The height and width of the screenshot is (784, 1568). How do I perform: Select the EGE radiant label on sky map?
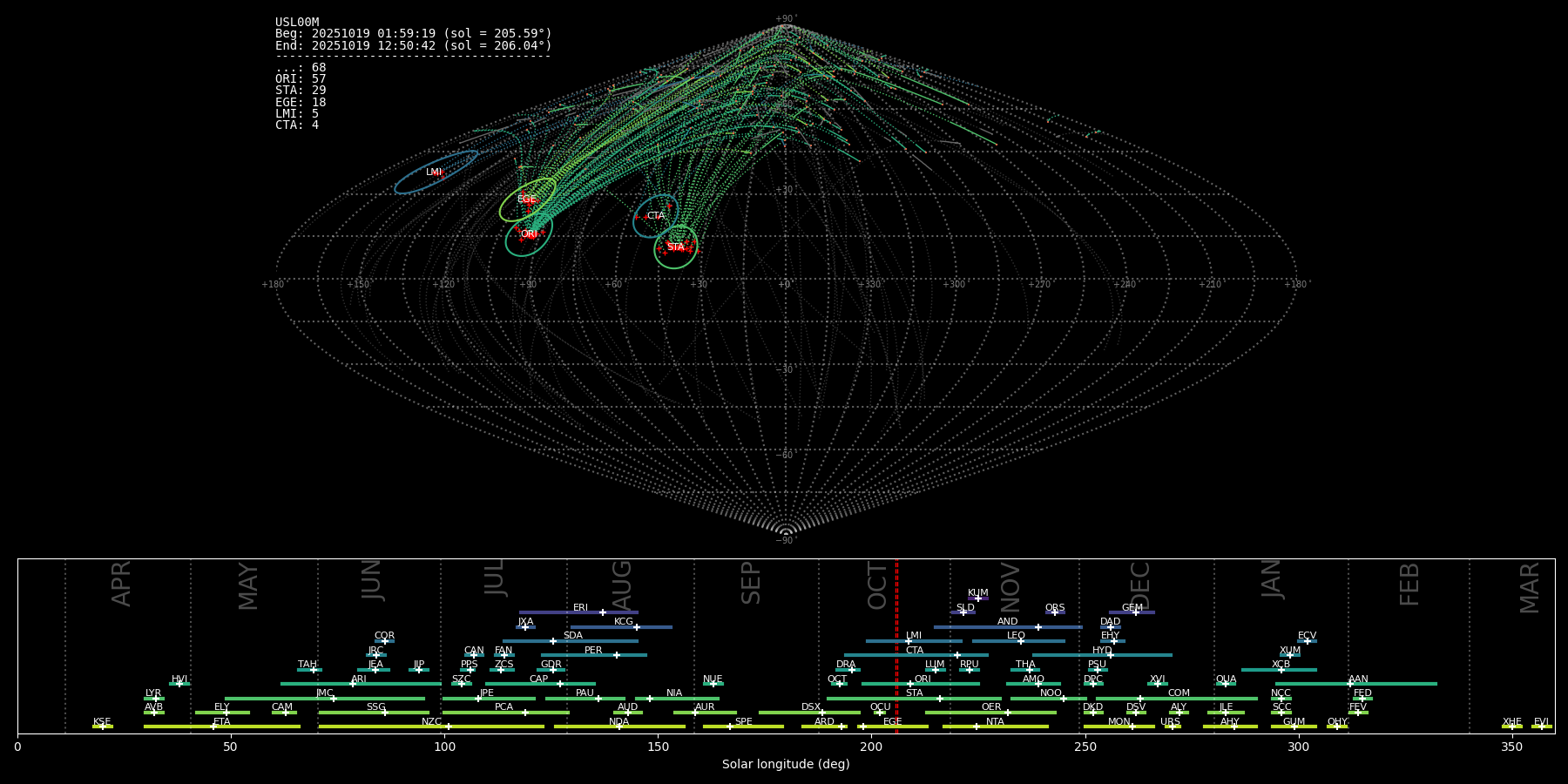526,199
